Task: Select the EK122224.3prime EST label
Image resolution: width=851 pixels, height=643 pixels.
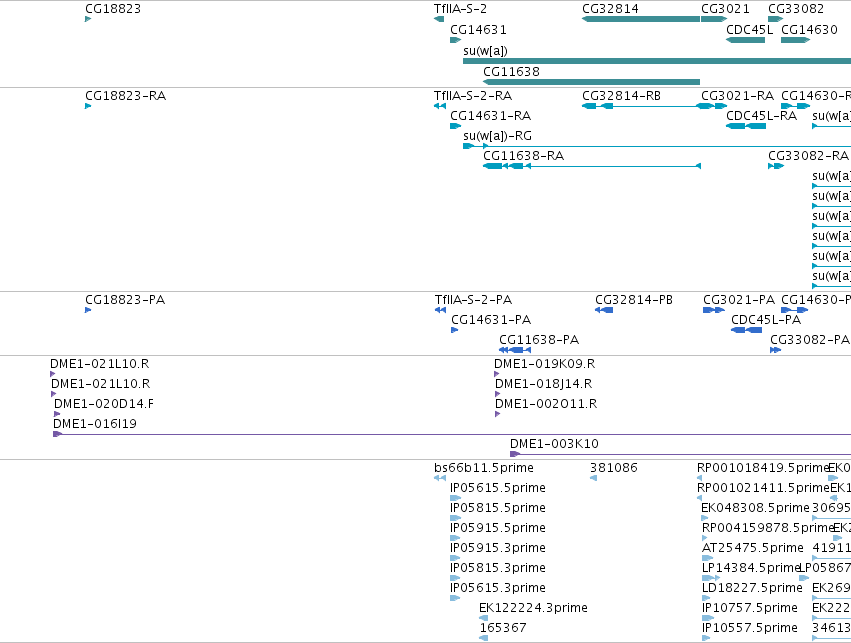Action: (x=533, y=608)
